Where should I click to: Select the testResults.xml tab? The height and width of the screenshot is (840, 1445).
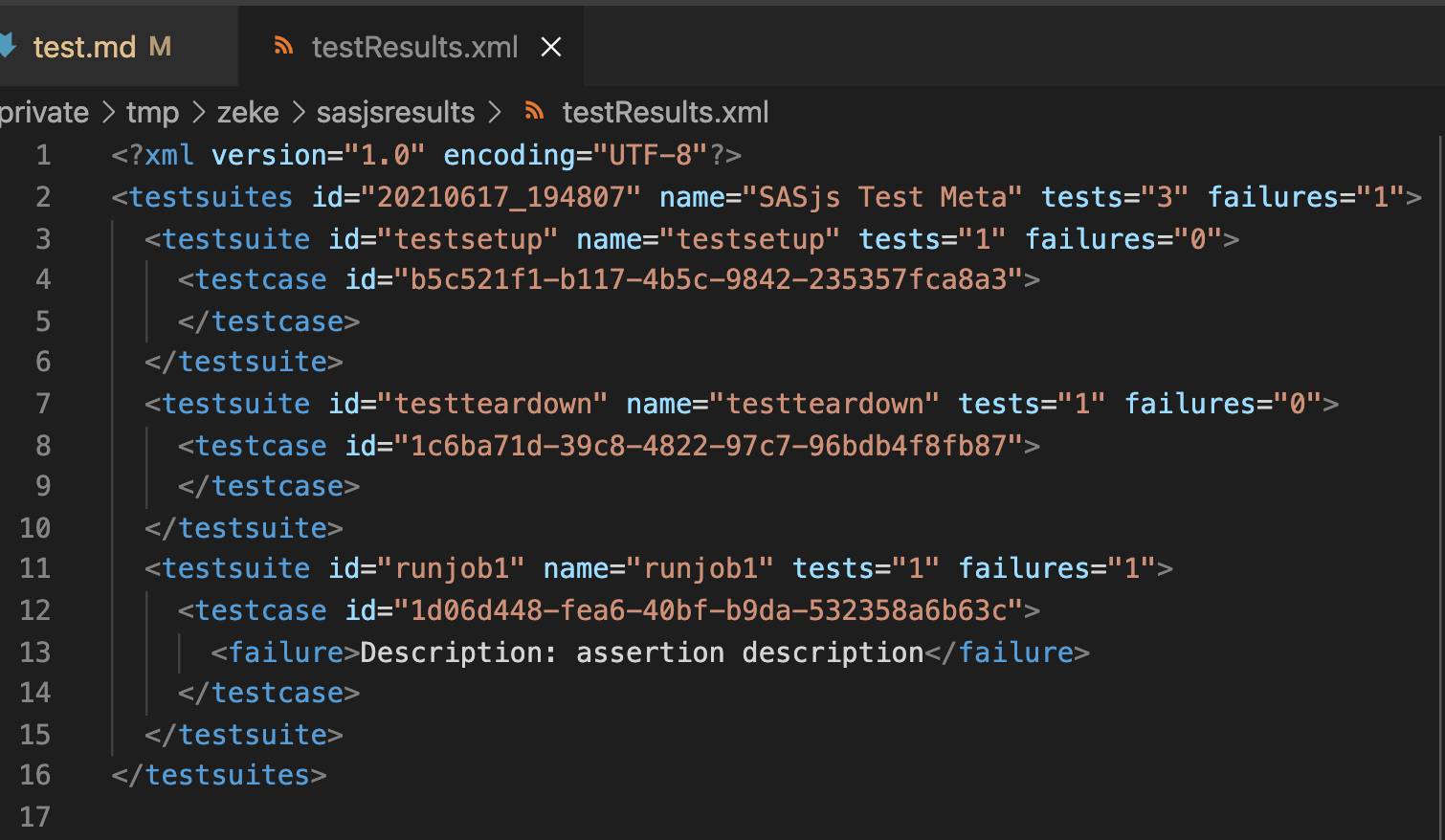(x=413, y=46)
